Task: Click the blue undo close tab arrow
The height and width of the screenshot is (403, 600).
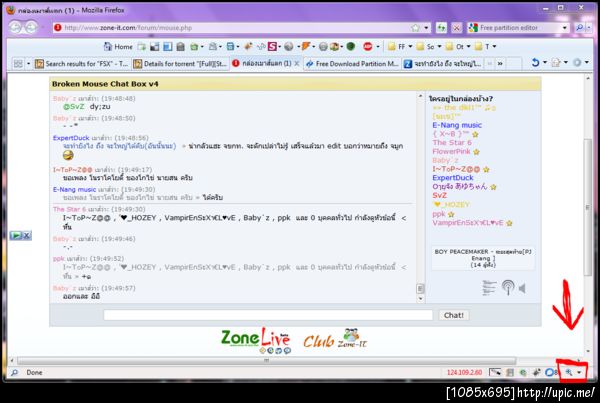Action: pyautogui.click(x=535, y=63)
